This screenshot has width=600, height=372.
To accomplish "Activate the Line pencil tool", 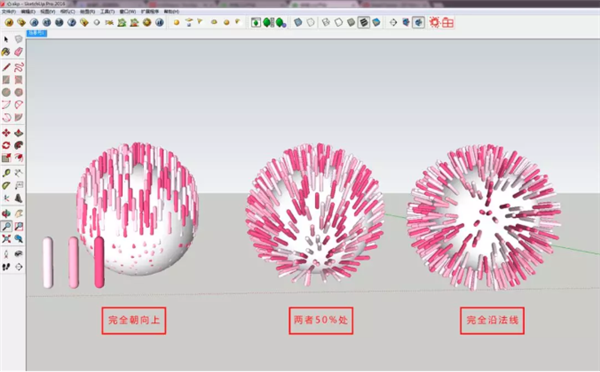I will 6,67.
